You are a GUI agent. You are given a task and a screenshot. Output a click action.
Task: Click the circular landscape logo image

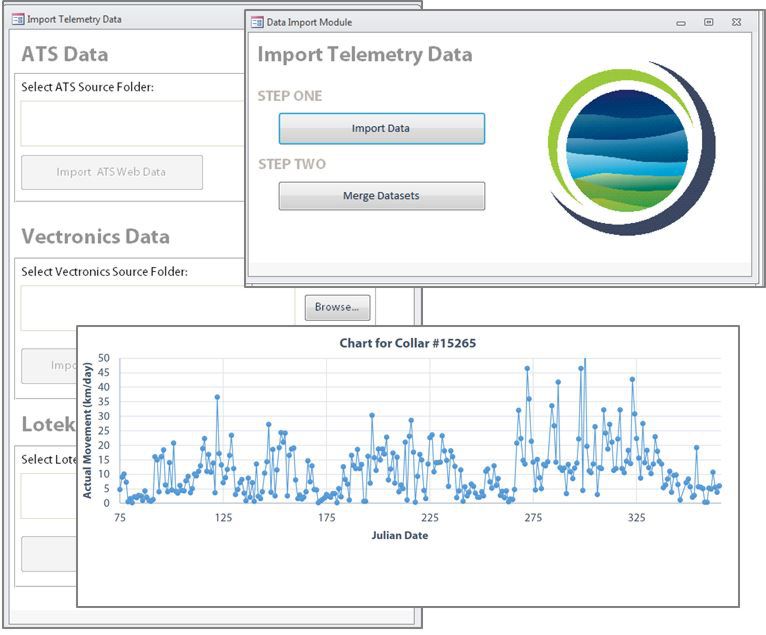pos(631,148)
